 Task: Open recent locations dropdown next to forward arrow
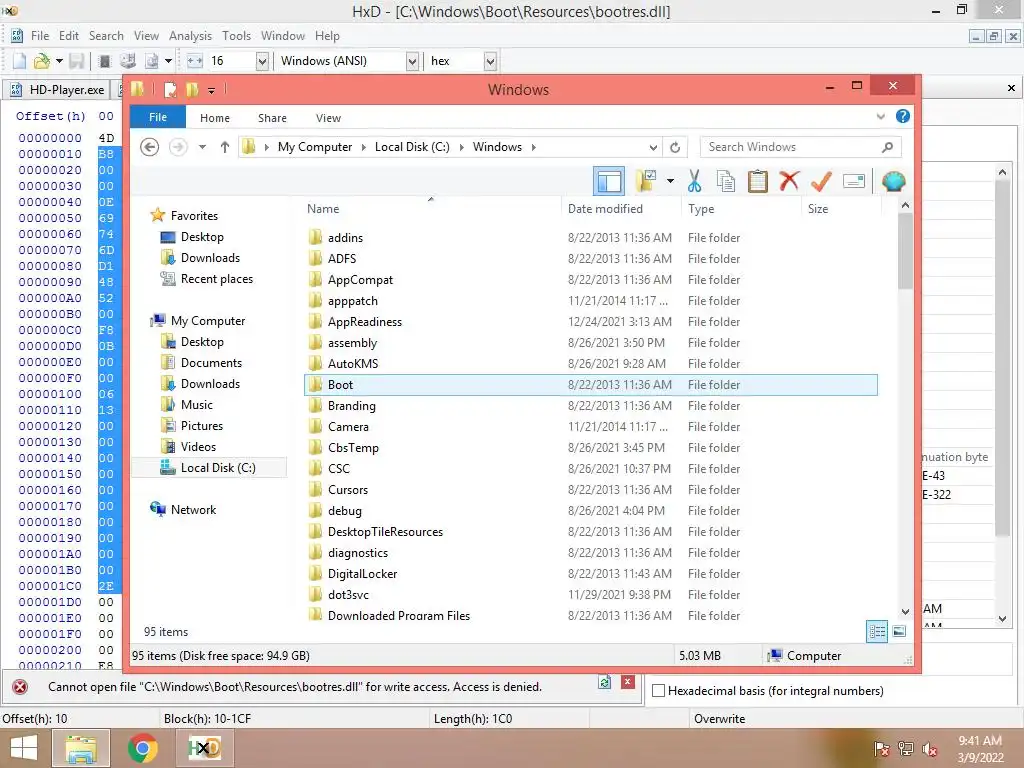[202, 147]
